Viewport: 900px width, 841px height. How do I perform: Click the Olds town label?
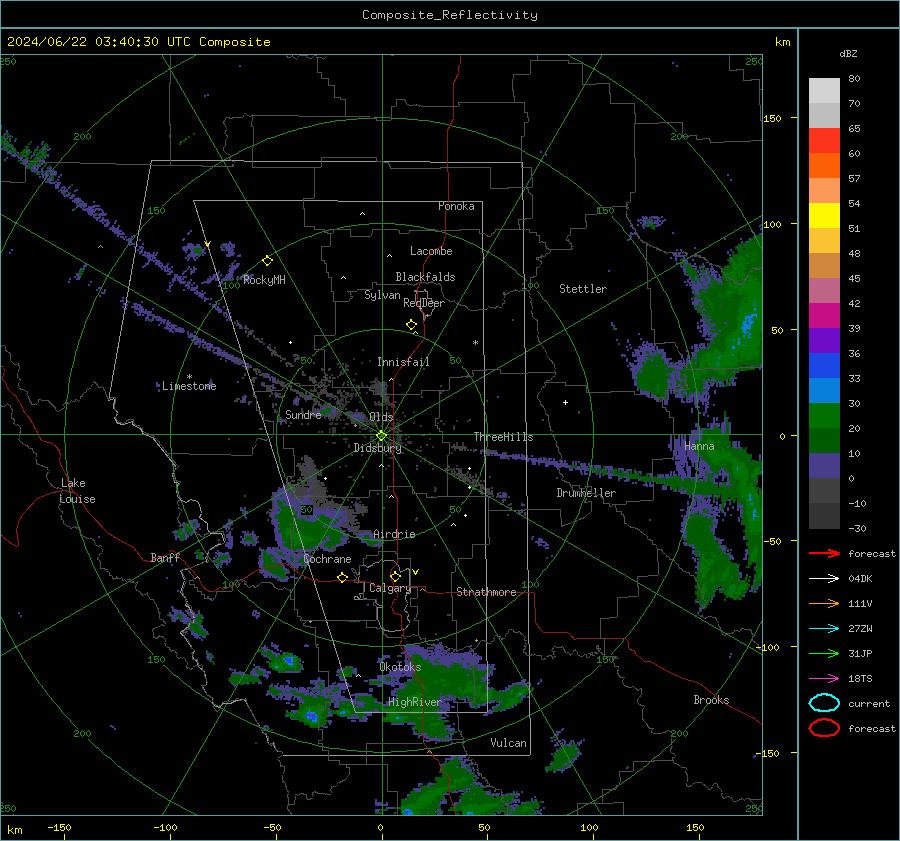[x=381, y=417]
